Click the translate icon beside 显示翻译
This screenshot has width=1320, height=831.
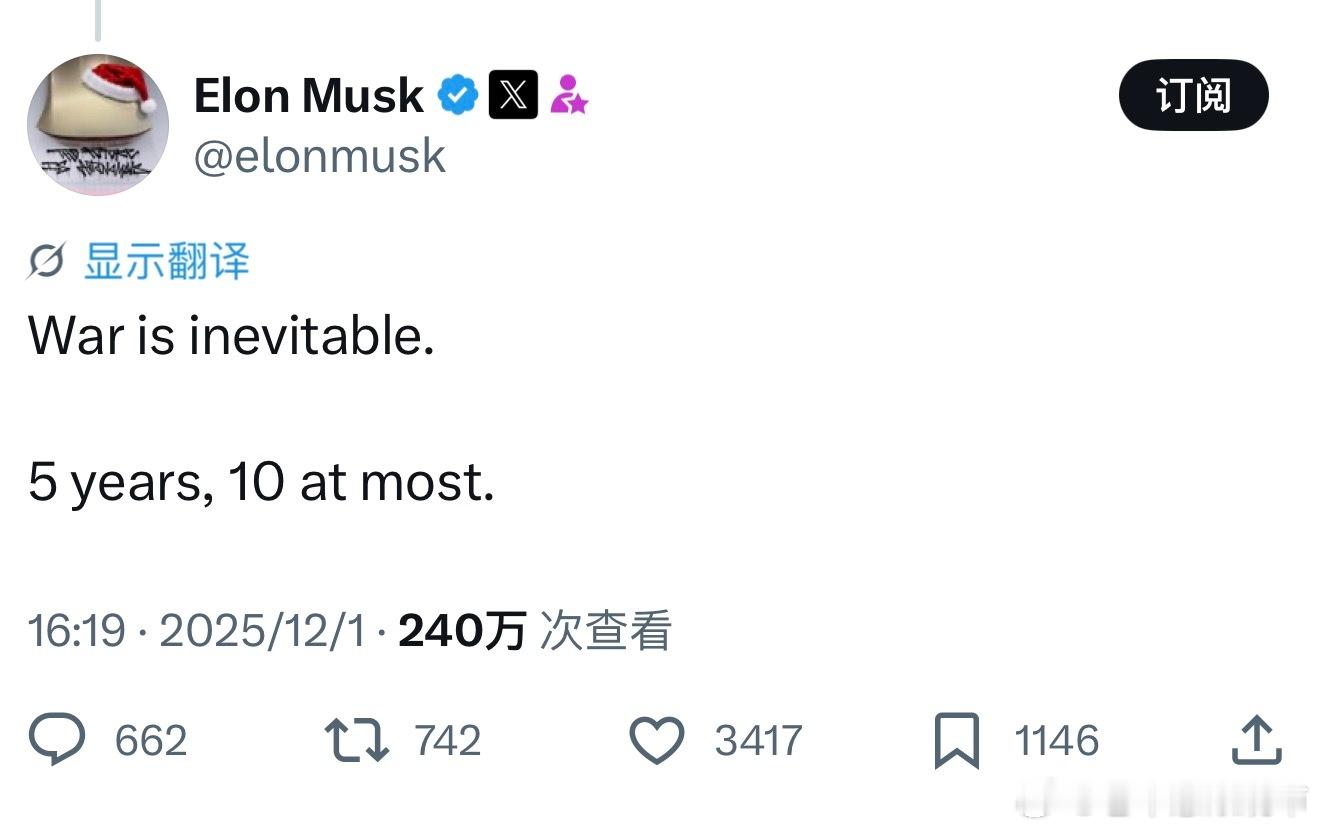(47, 262)
